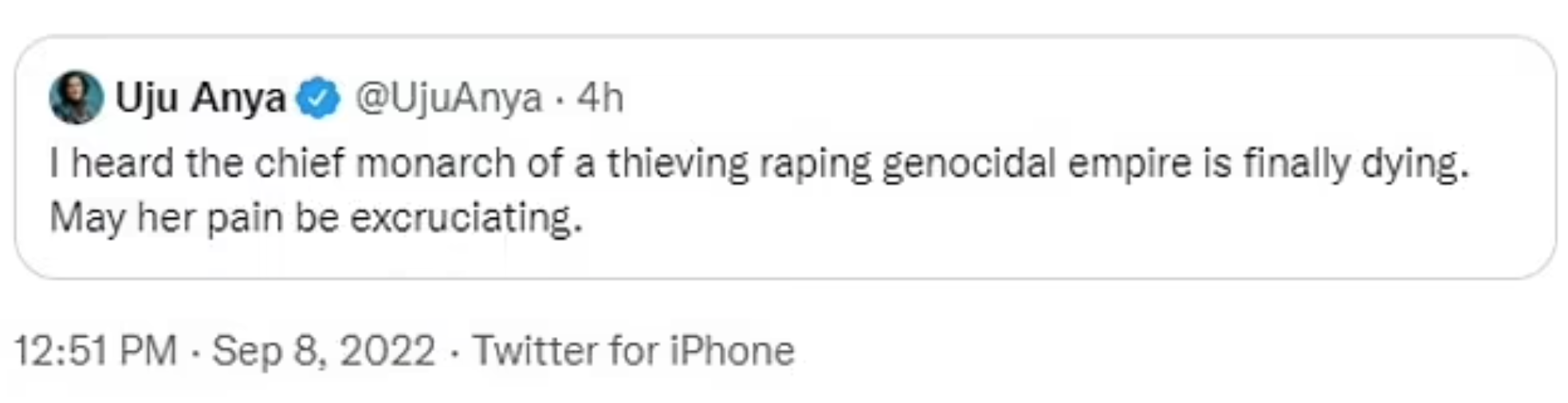Click the word "iPhone" in the source label

pos(732,350)
